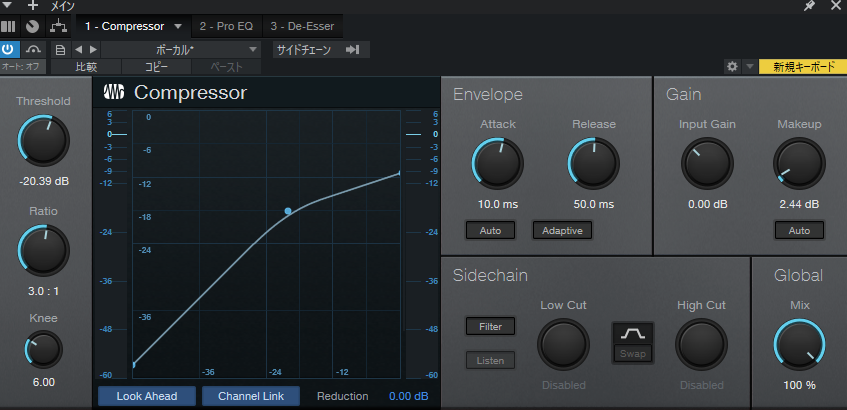Image resolution: width=847 pixels, height=410 pixels.
Task: Go to previous preset arrow
Action: coord(78,50)
